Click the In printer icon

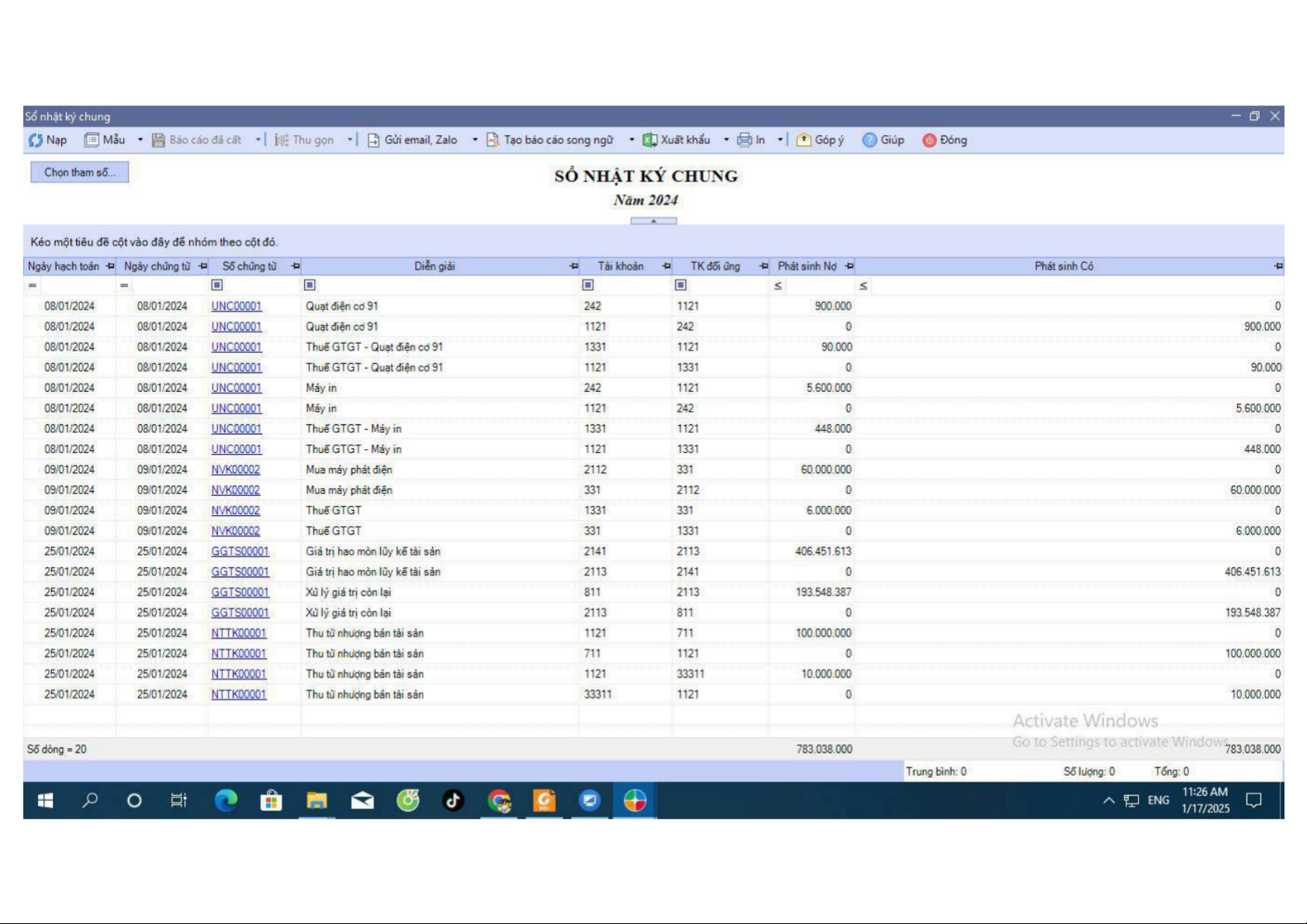point(745,140)
